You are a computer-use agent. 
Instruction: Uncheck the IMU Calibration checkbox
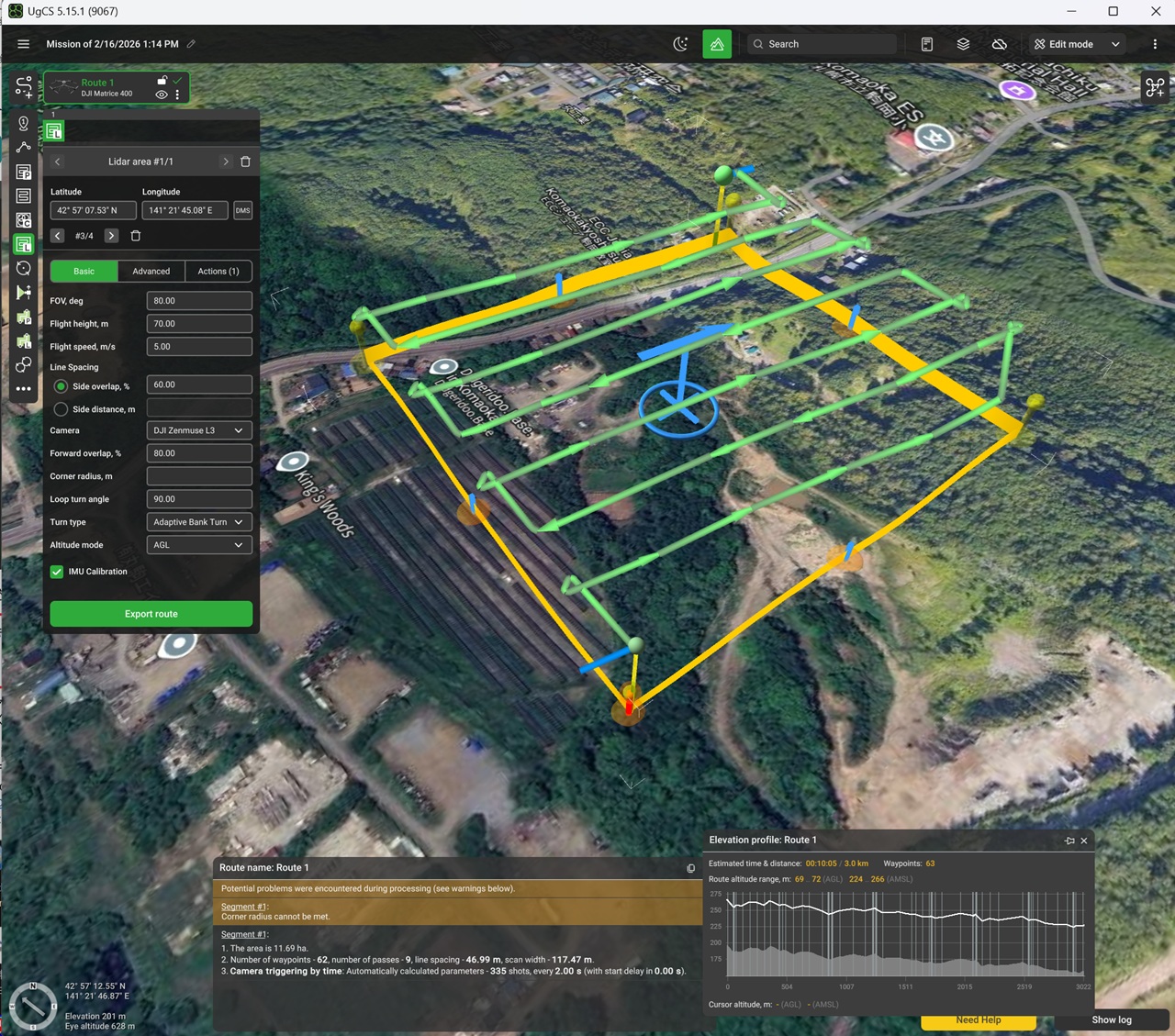point(57,572)
